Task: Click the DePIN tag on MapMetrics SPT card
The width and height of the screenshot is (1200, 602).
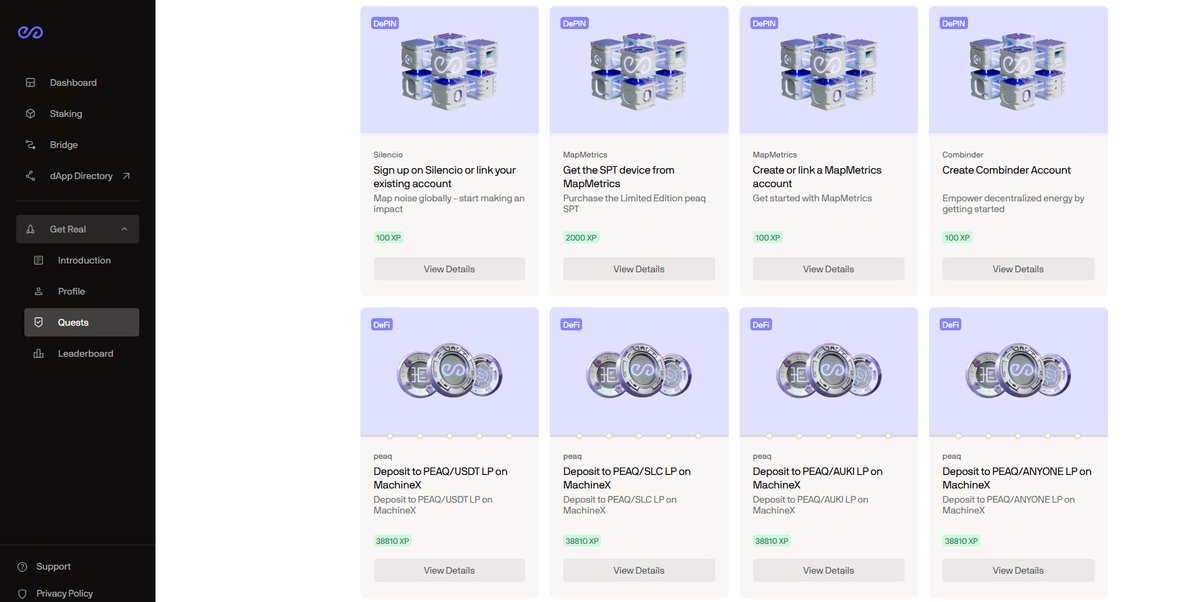Action: coord(574,23)
